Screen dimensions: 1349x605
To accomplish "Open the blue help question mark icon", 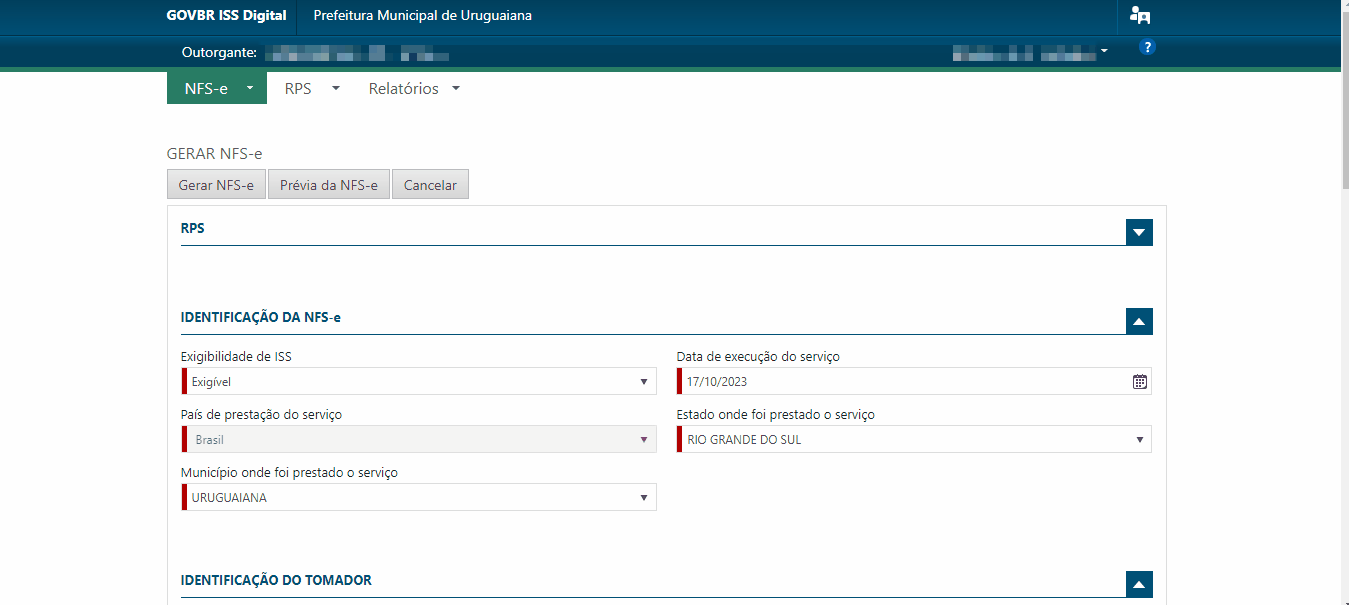I will [1147, 47].
